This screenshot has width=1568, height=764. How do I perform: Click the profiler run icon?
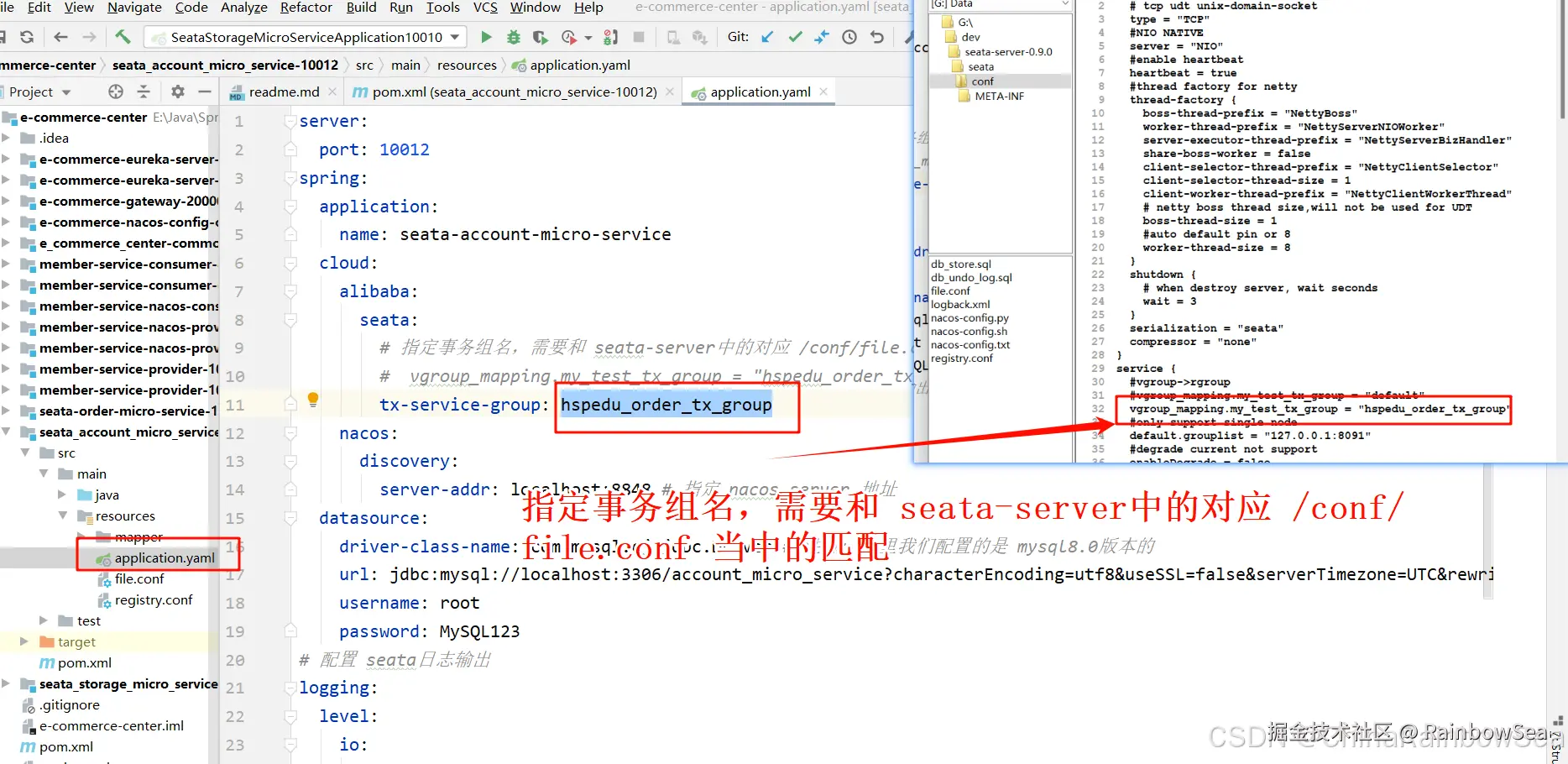pyautogui.click(x=569, y=37)
